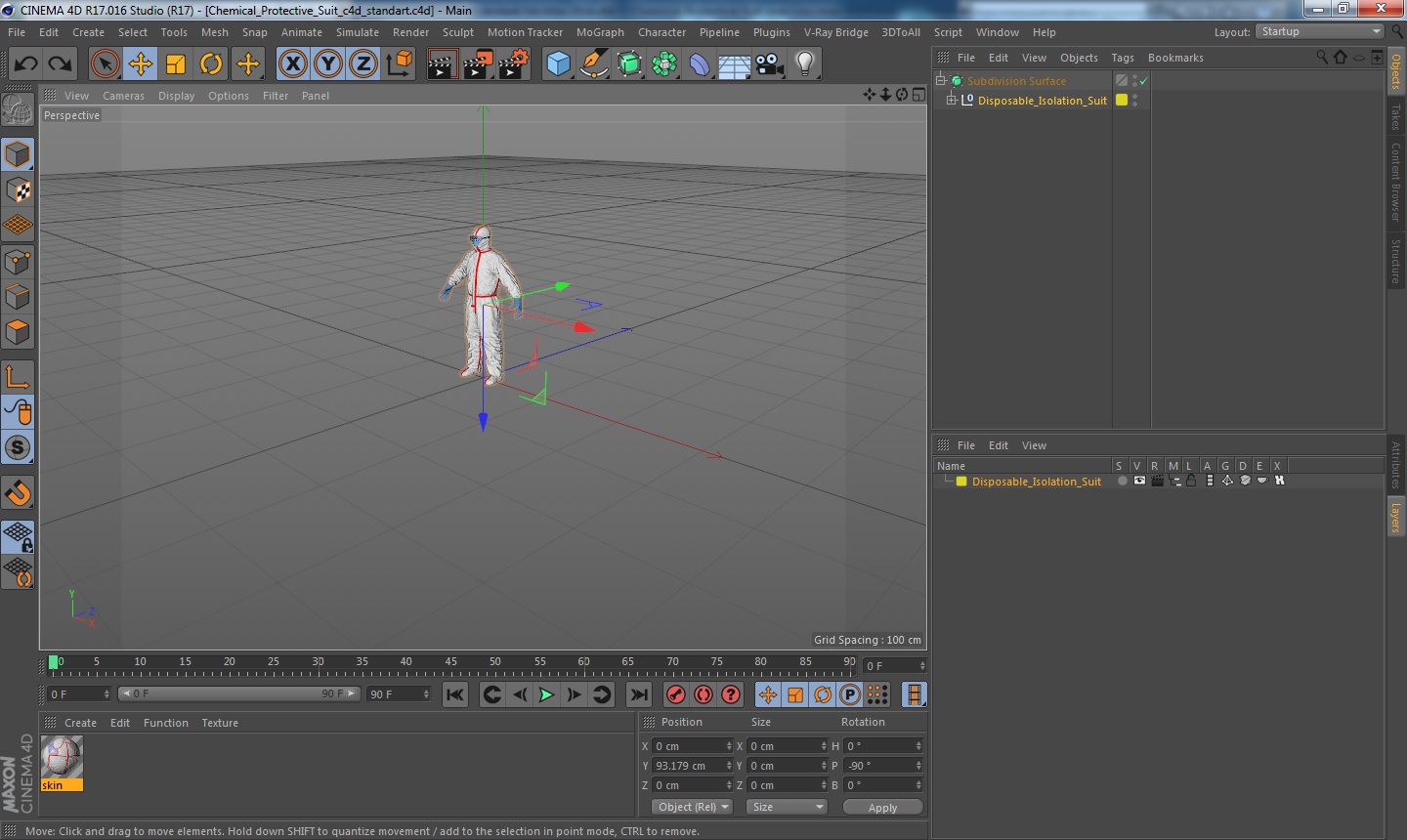Image resolution: width=1407 pixels, height=840 pixels.
Task: Click yellow layer swatch of Disposable_Isolation_Suit object
Action: pos(1122,100)
